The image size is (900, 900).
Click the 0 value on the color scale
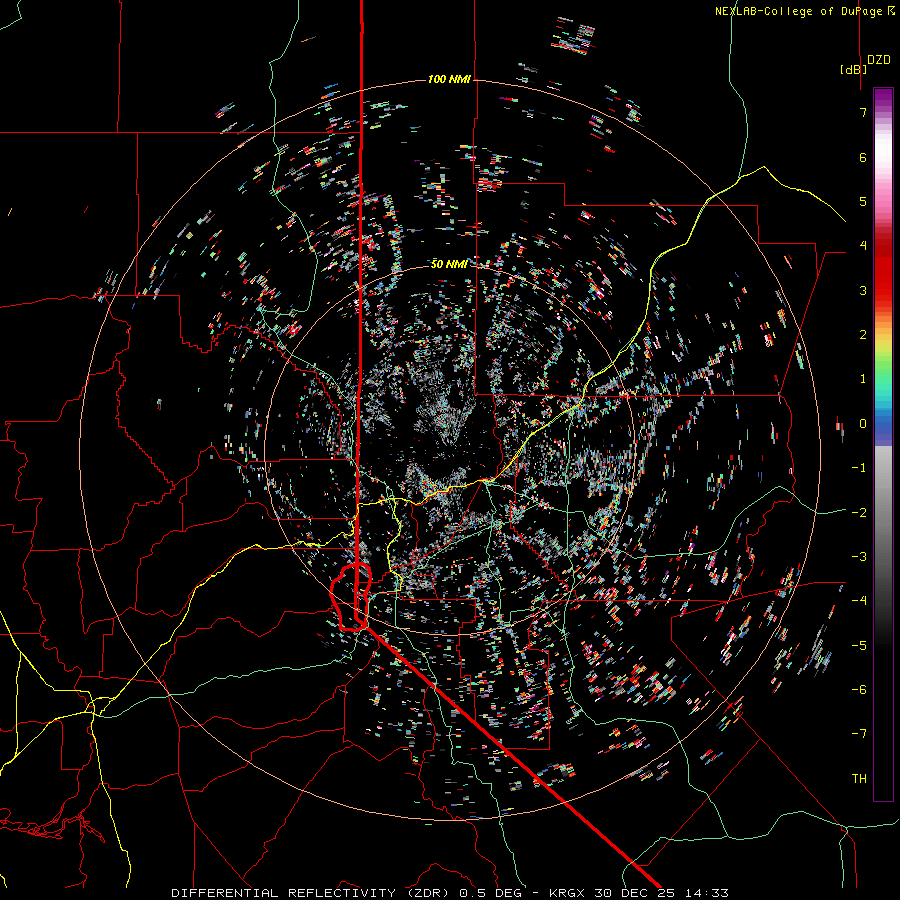[x=863, y=424]
